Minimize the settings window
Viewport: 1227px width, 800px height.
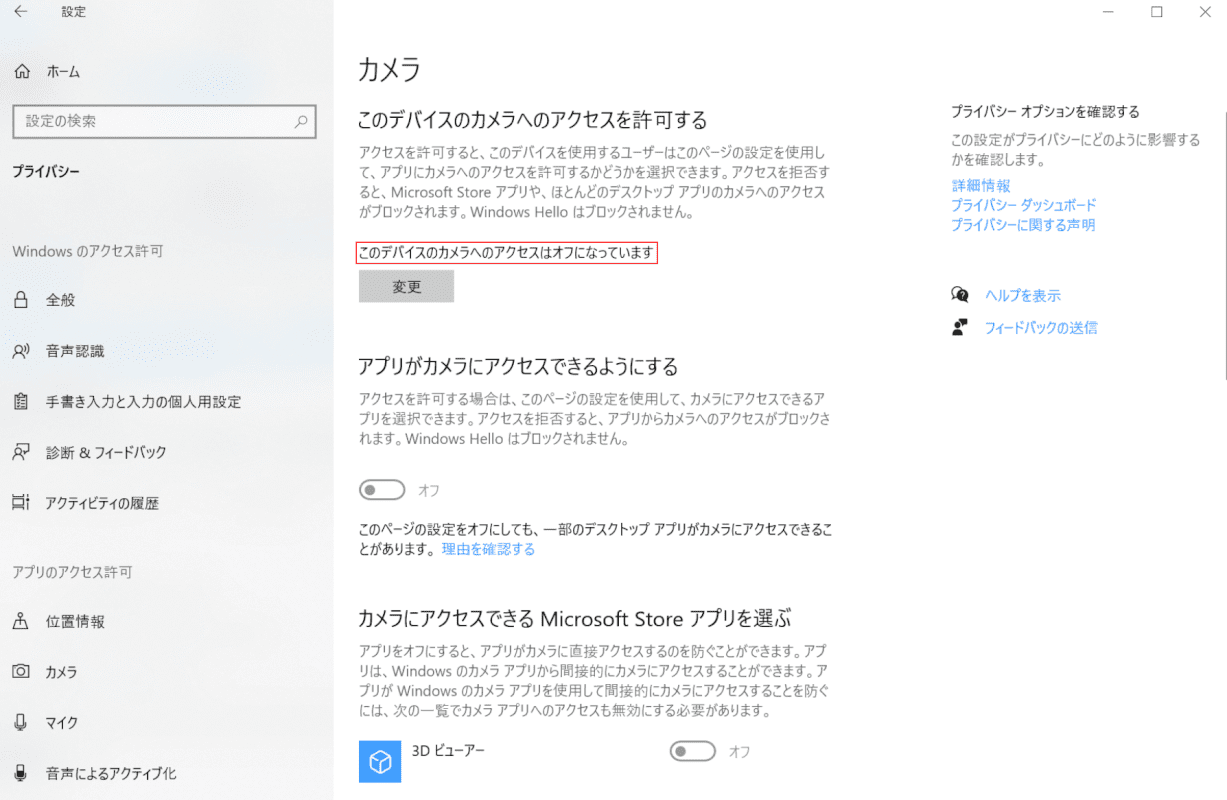[x=1108, y=12]
